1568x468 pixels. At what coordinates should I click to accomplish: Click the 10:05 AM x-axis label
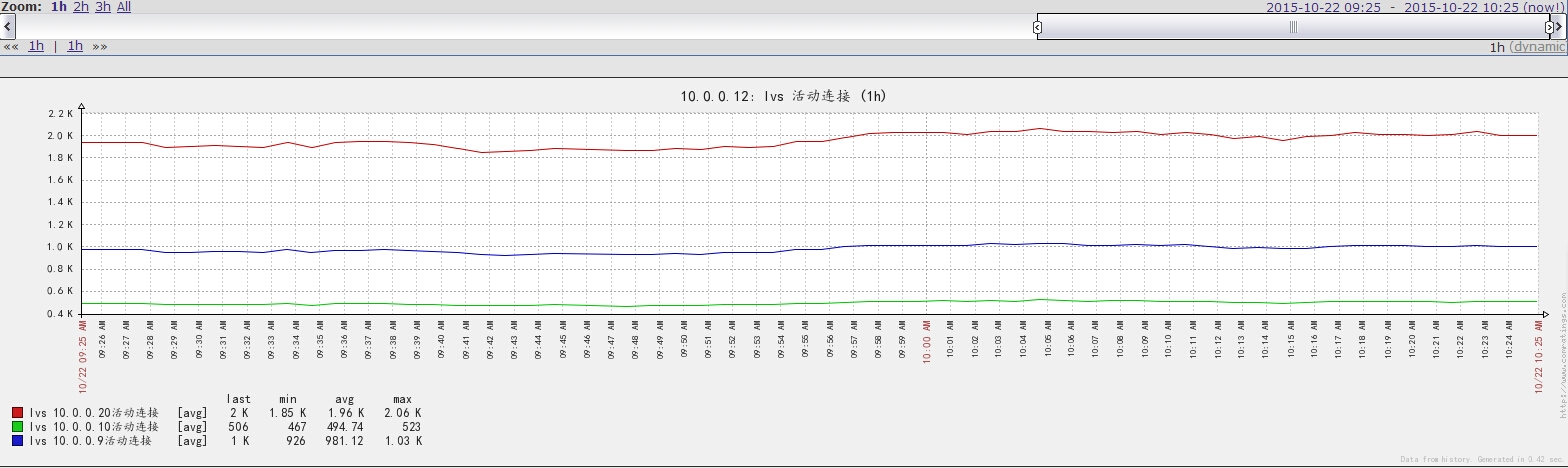(1048, 340)
